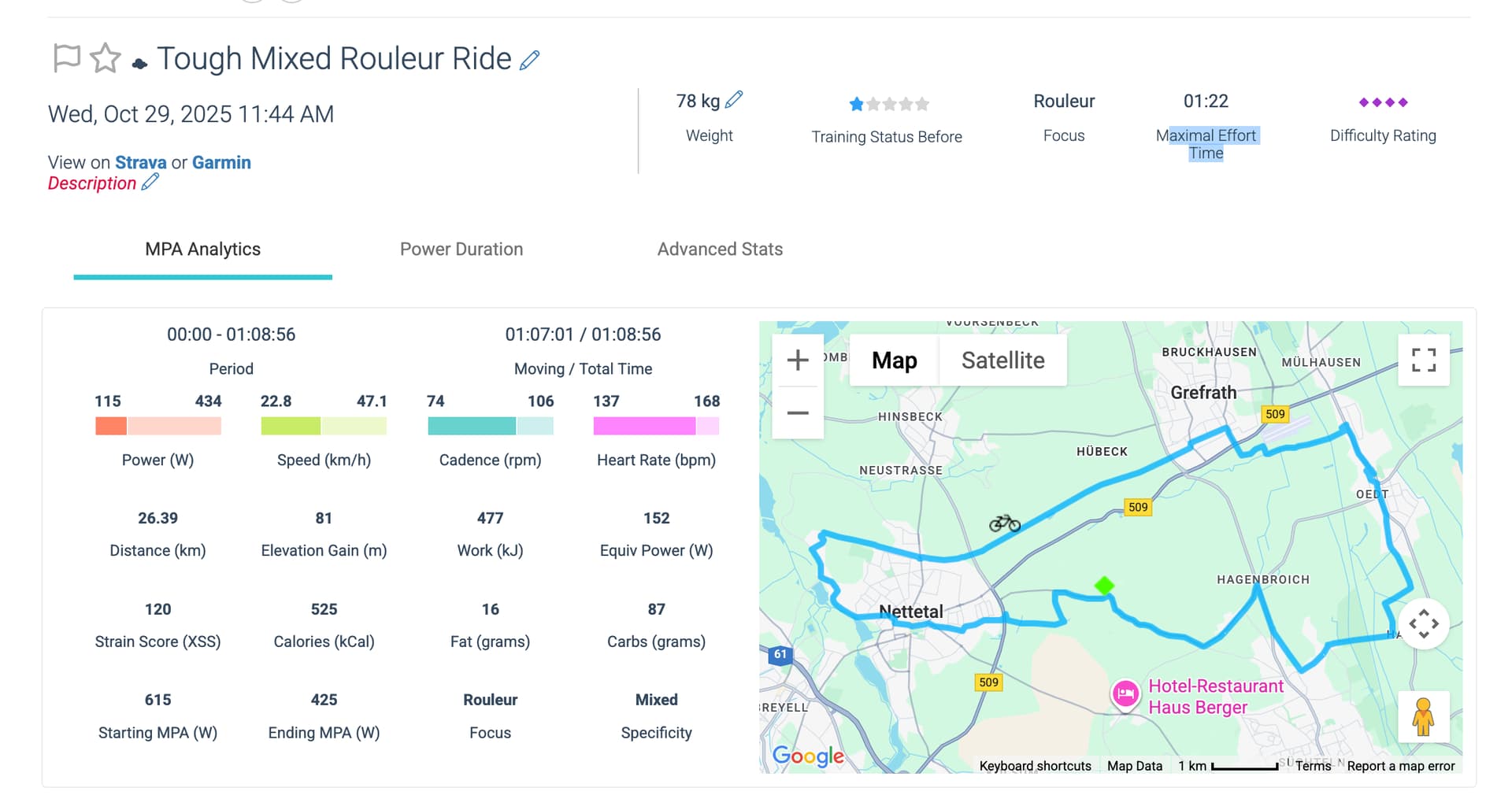View the activity on Garmin
Screen dimensions: 1512x795
coord(221,162)
